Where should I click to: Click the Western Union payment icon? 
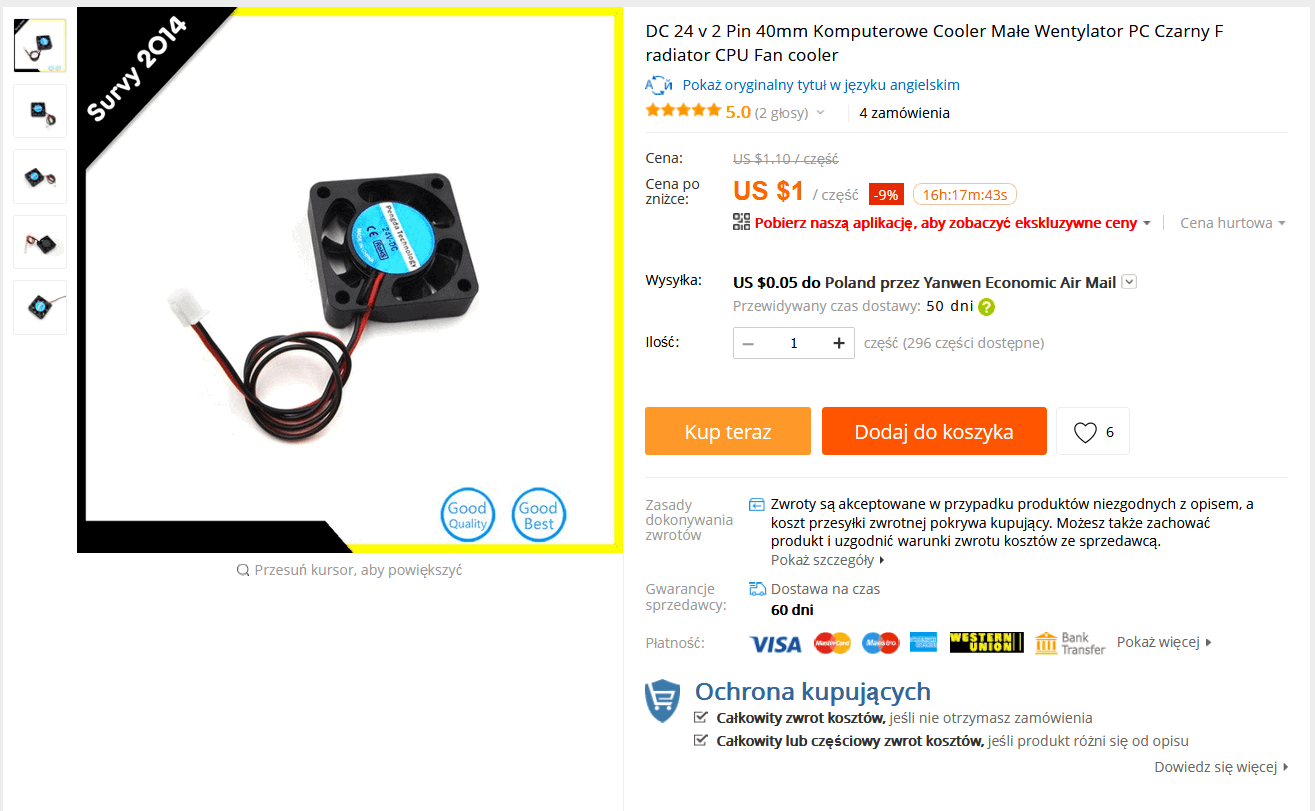pyautogui.click(x=987, y=643)
